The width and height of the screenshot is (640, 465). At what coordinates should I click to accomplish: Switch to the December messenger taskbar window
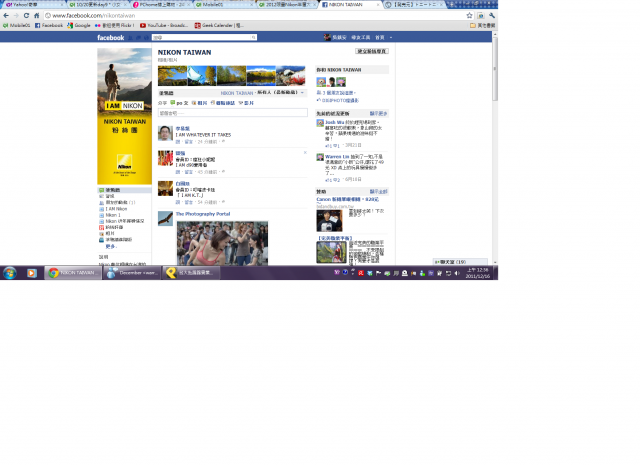[x=131, y=273]
